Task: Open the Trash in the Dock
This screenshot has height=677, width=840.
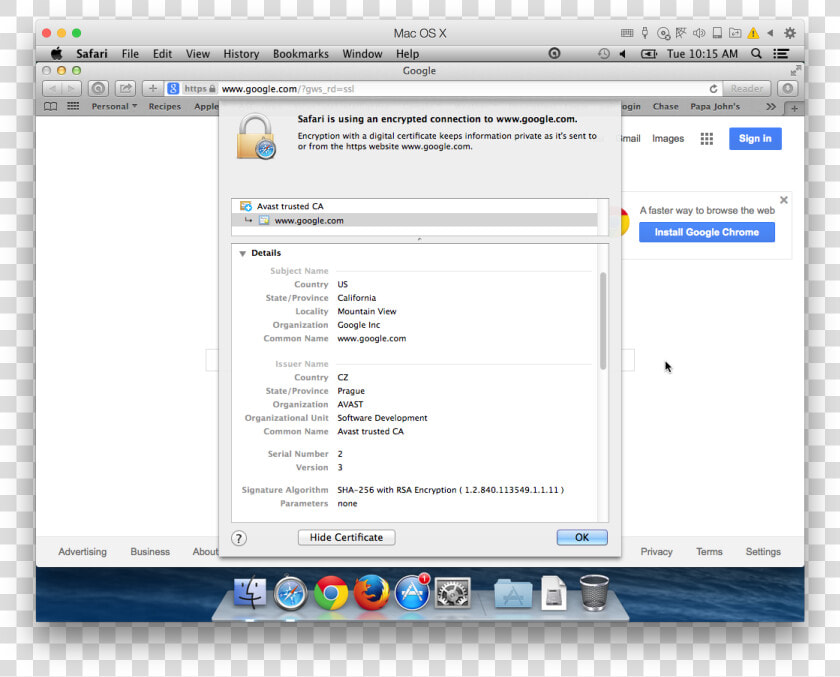Action: click(x=594, y=592)
